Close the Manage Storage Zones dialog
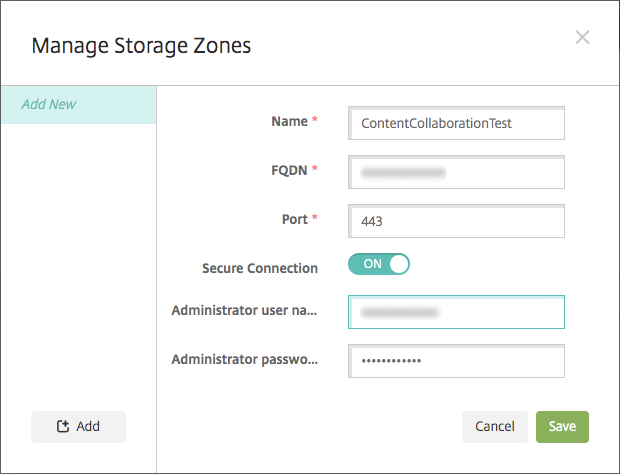 pos(582,38)
